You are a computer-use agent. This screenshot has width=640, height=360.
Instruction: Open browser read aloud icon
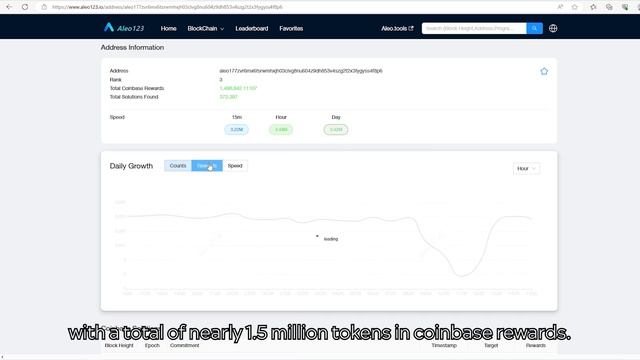tap(560, 7)
